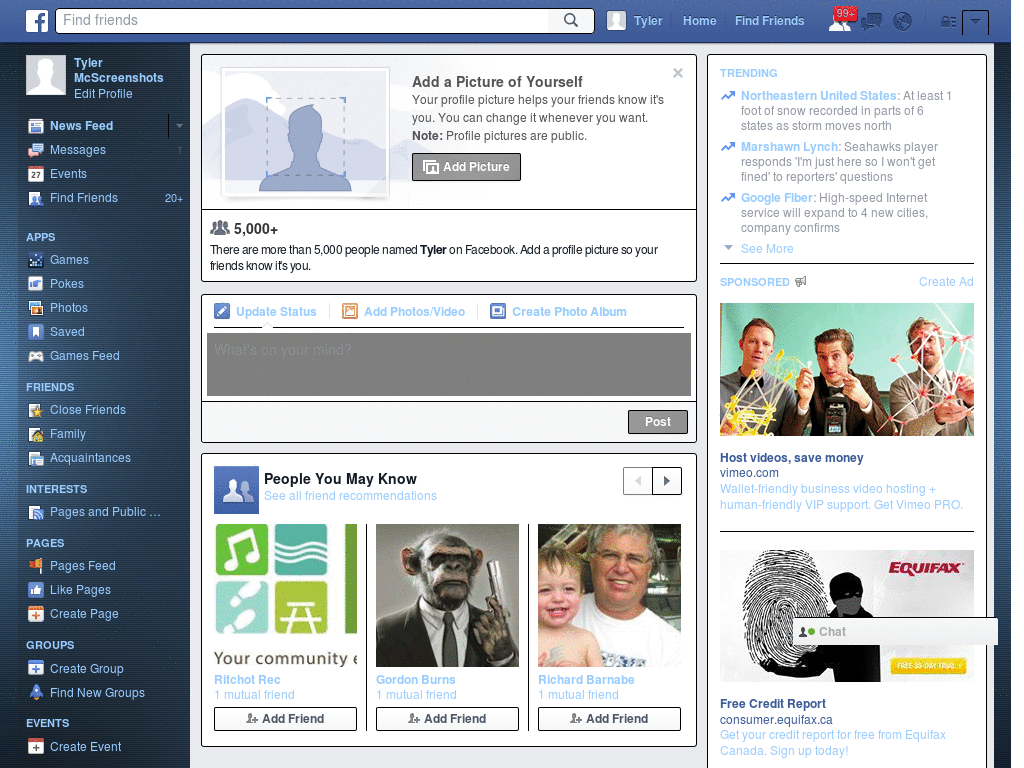Click Edit Profile link
This screenshot has height=768, width=1024.
coord(103,94)
